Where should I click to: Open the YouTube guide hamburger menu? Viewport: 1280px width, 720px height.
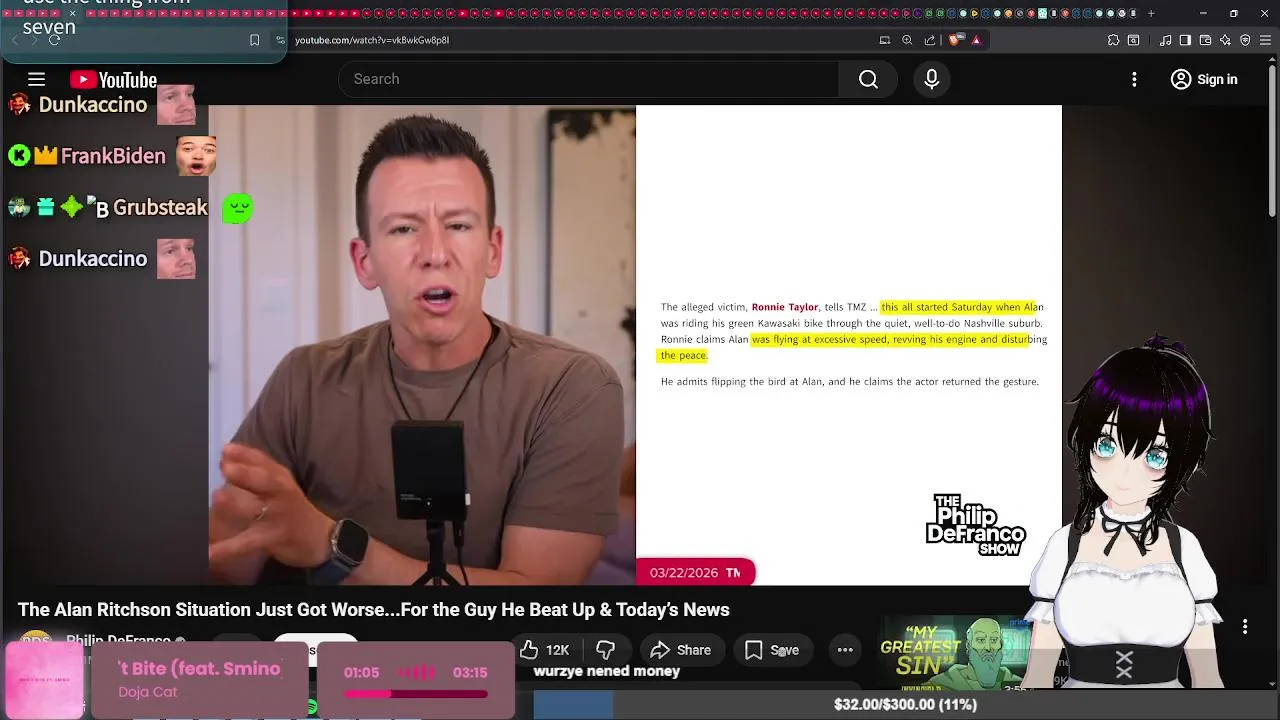(x=36, y=79)
